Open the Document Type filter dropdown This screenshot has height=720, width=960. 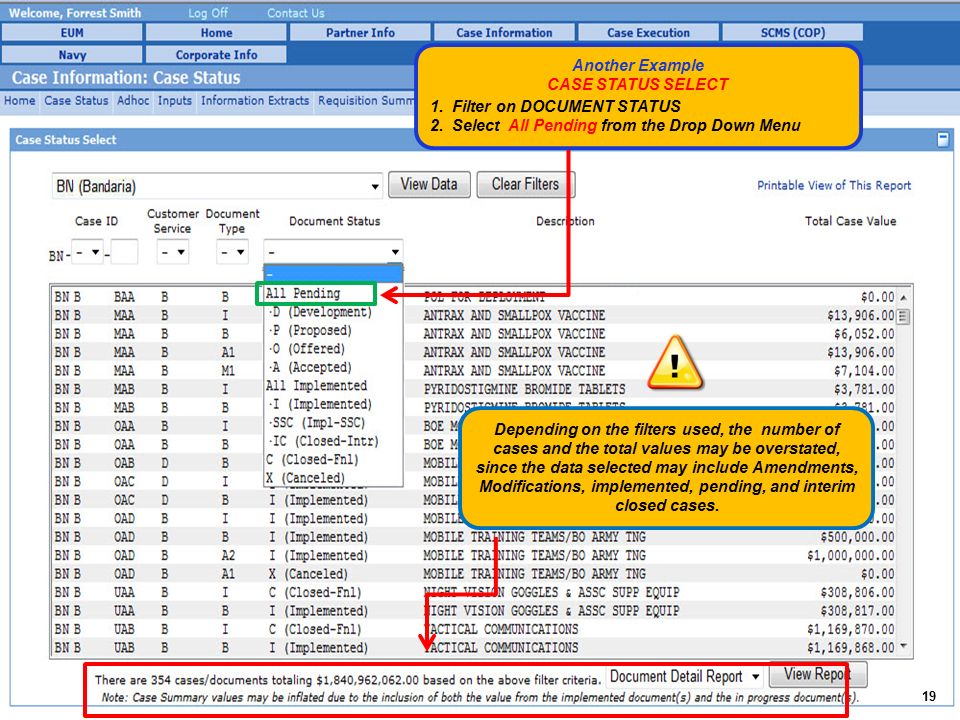[x=232, y=252]
